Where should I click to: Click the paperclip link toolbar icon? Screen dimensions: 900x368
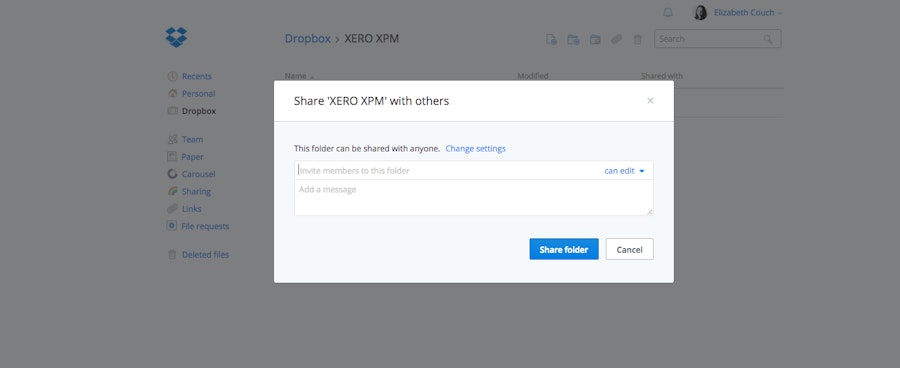(616, 39)
